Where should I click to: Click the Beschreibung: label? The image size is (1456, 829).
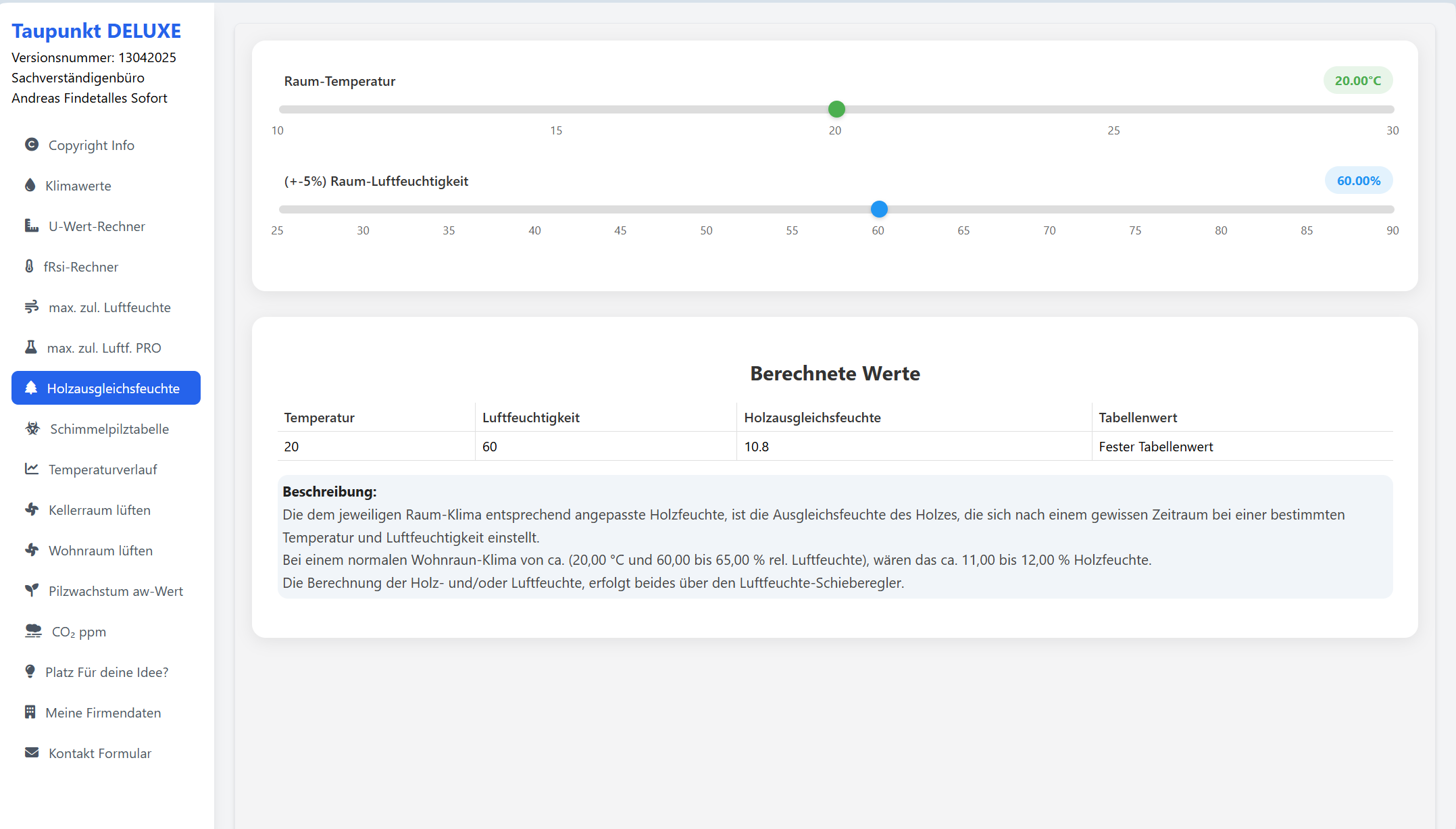point(330,492)
